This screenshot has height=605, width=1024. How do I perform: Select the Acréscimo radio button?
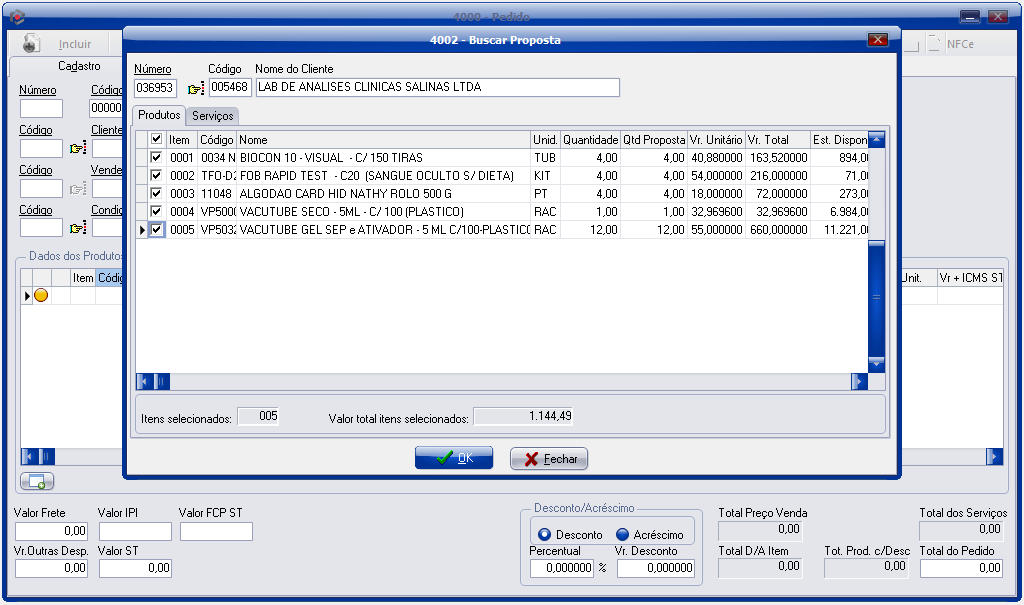point(622,534)
